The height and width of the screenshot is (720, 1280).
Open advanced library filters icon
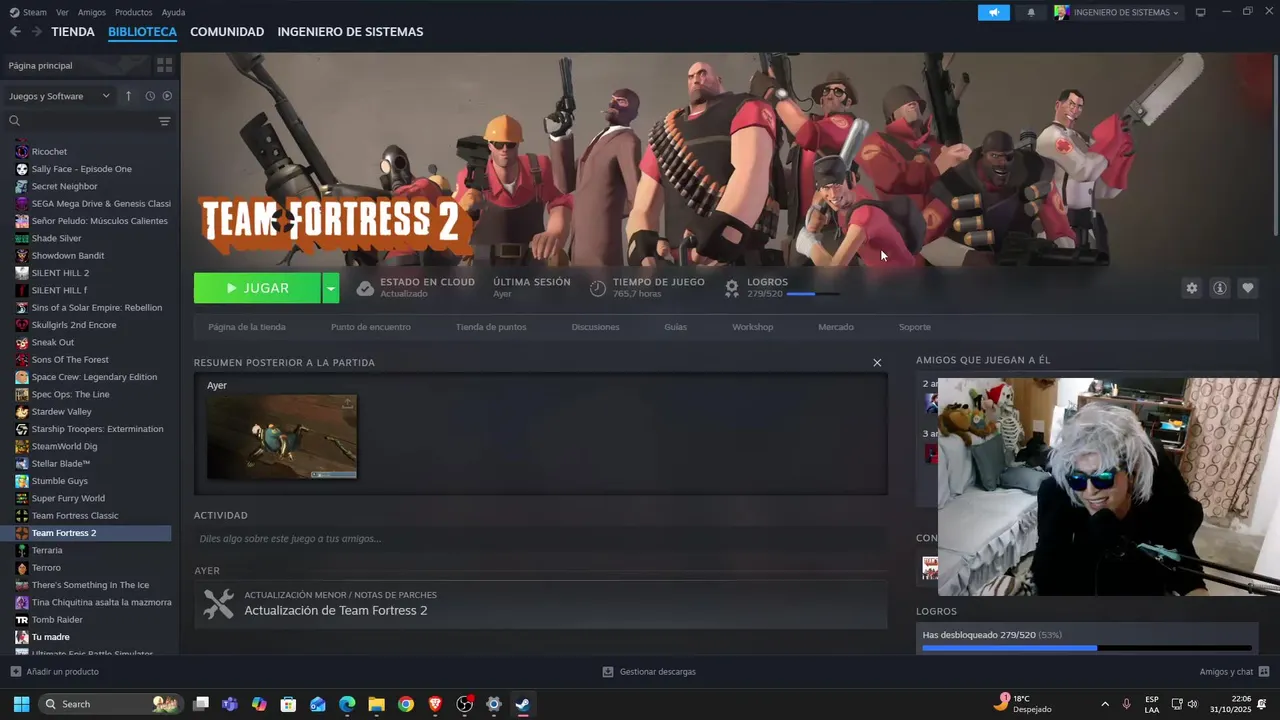pyautogui.click(x=165, y=121)
